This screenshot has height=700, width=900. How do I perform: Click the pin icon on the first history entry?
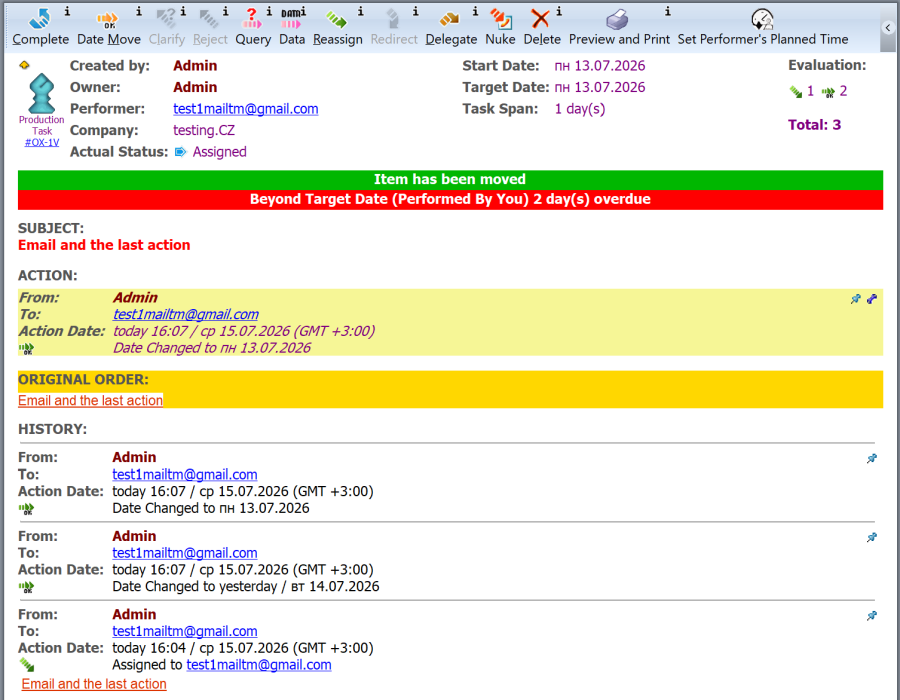[872, 458]
